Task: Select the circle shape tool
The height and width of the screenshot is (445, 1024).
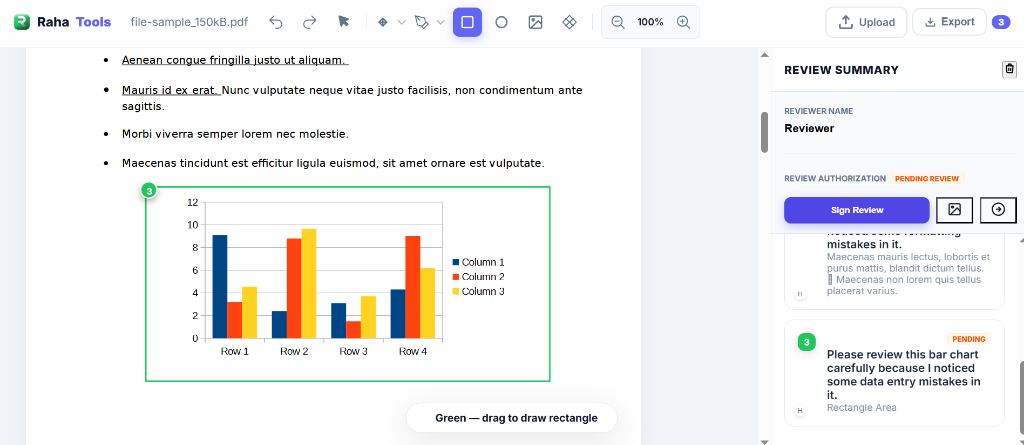Action: 502,22
